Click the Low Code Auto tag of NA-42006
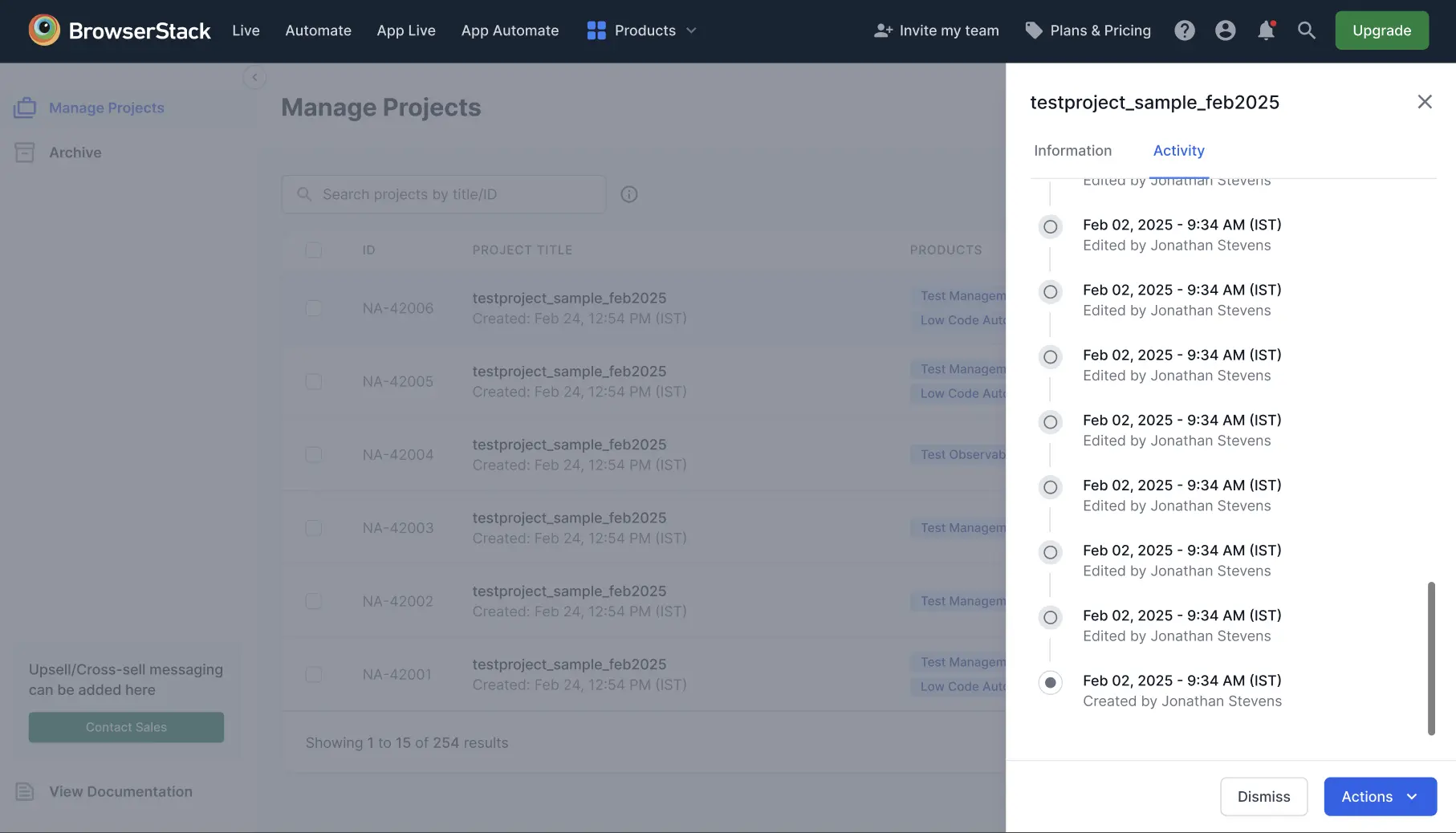 958,320
